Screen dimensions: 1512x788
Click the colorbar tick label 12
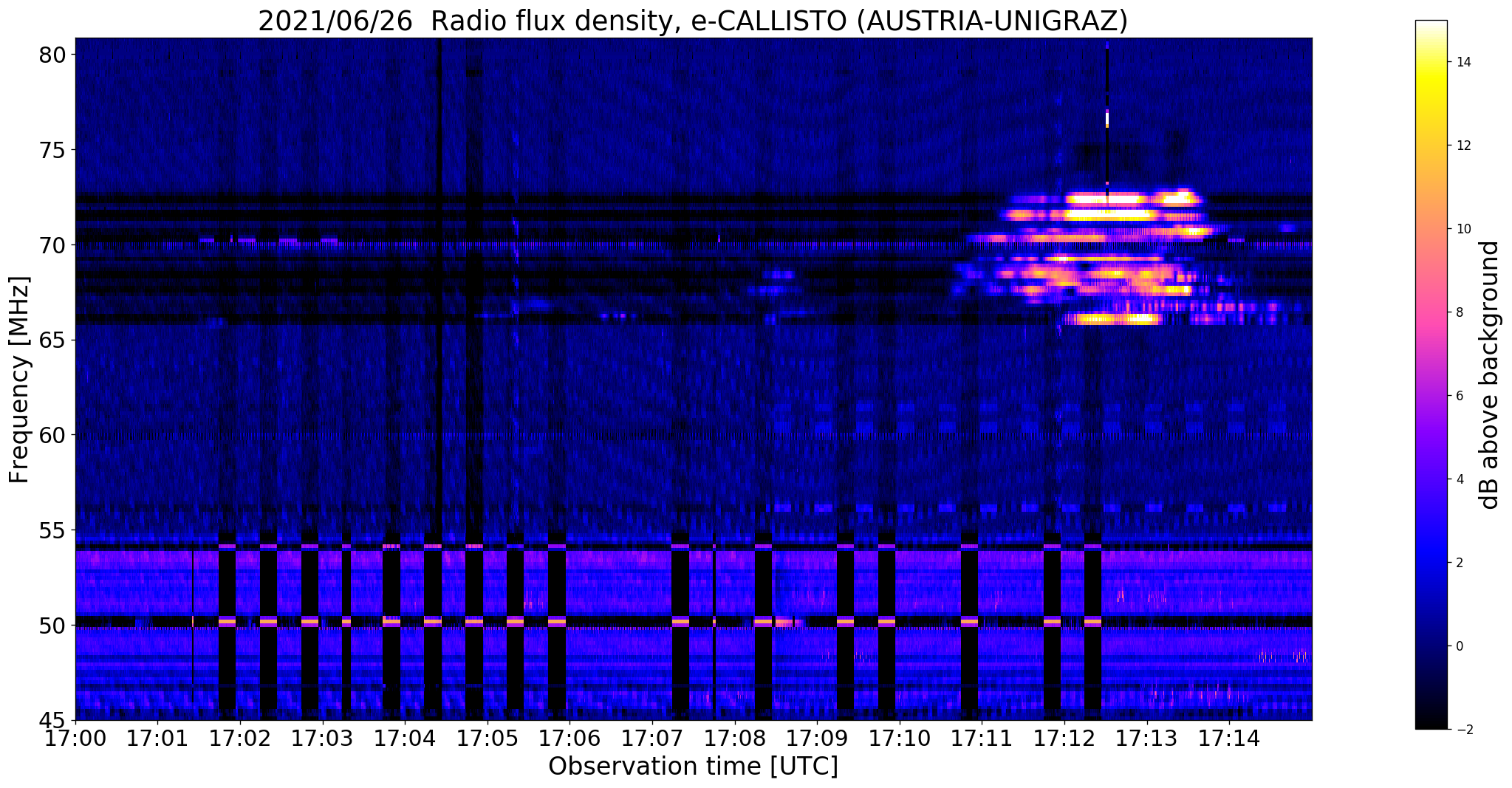(x=1463, y=145)
